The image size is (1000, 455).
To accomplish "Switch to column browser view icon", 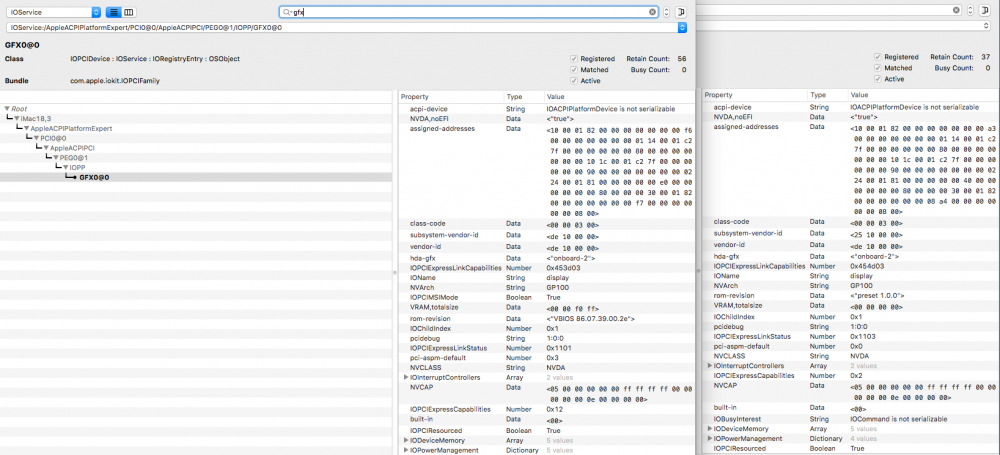I will coord(128,12).
